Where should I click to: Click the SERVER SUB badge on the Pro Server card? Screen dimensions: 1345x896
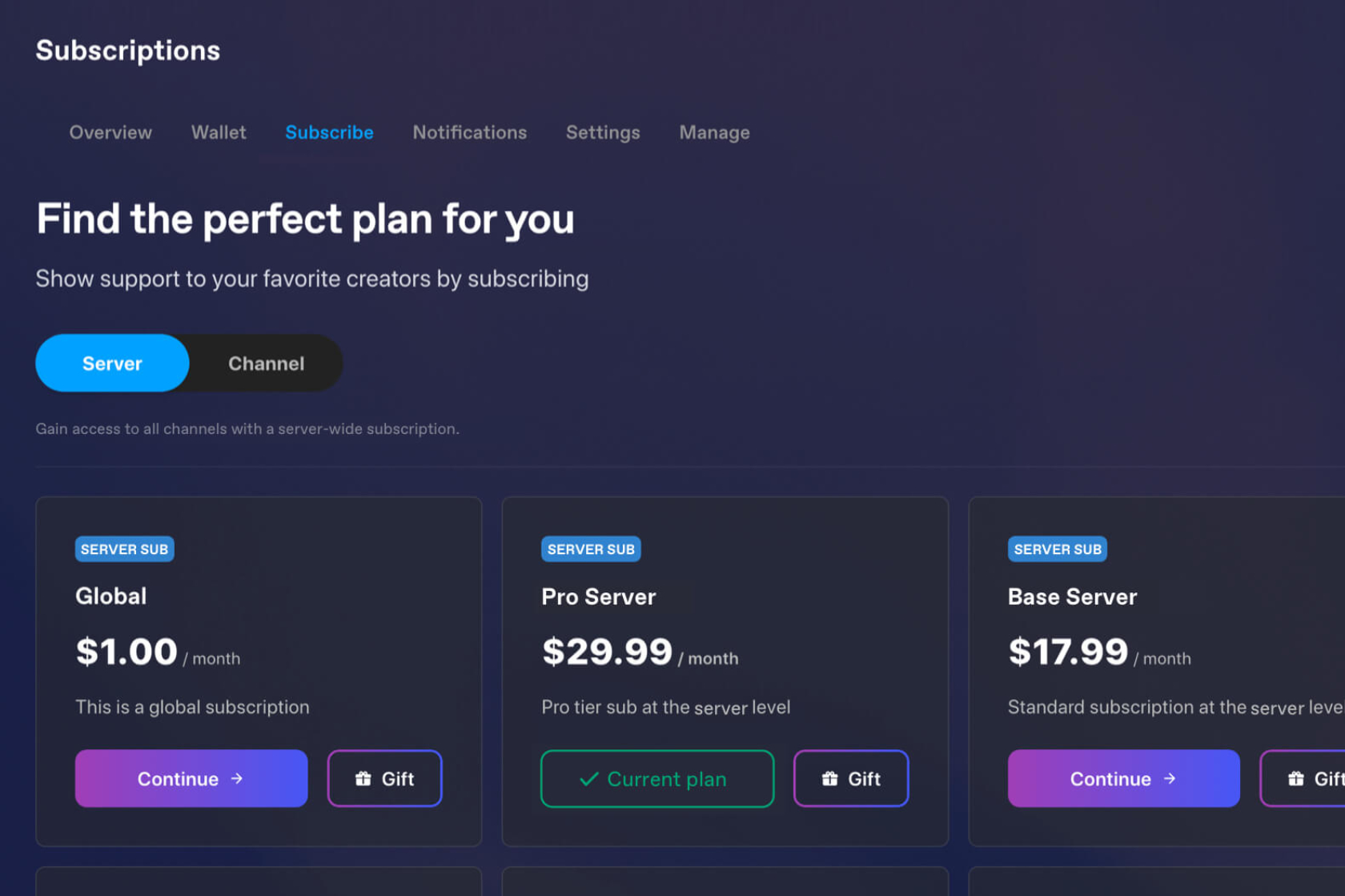pyautogui.click(x=591, y=549)
